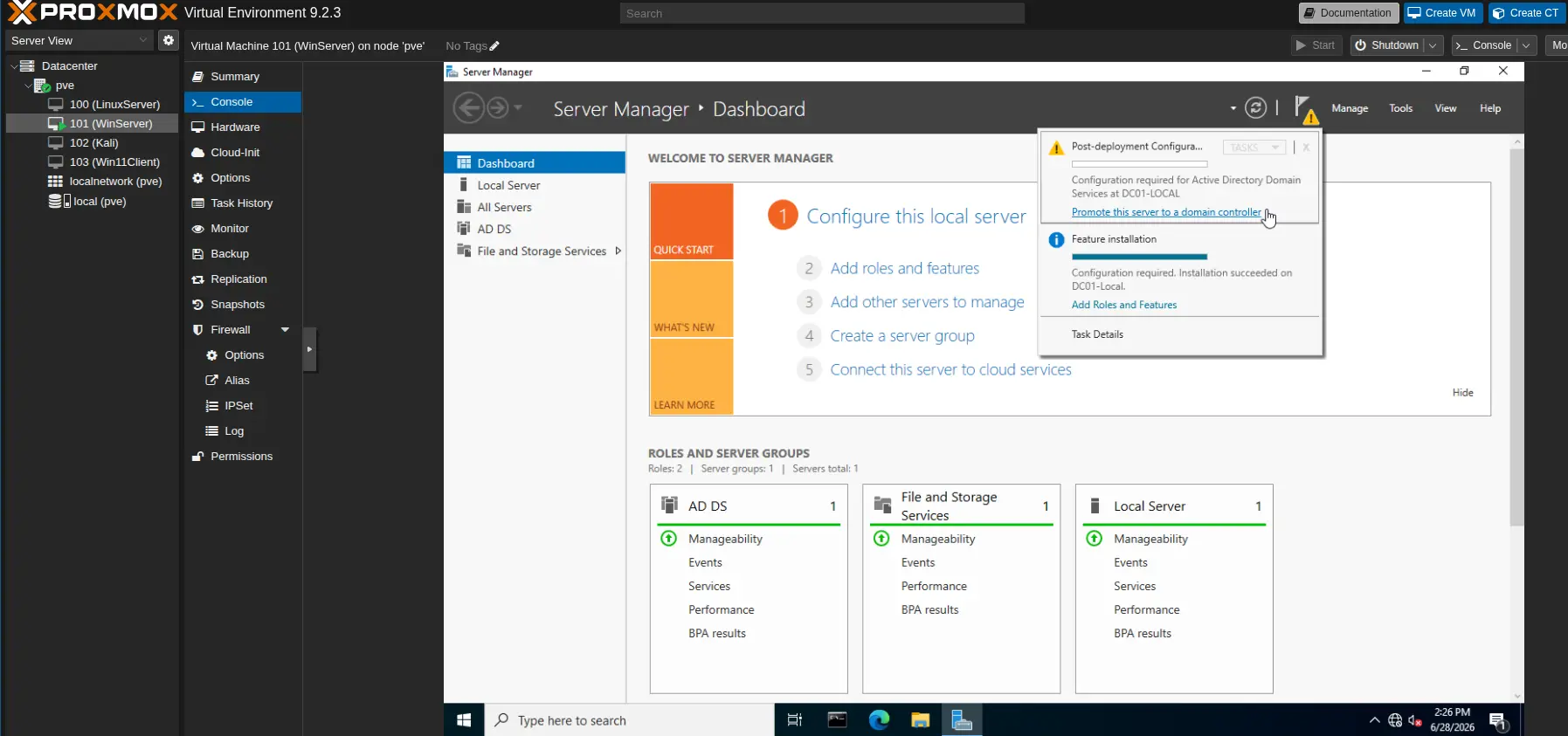This screenshot has width=1568, height=736.
Task: Expand File and Storage Services arrow
Action: (x=618, y=251)
